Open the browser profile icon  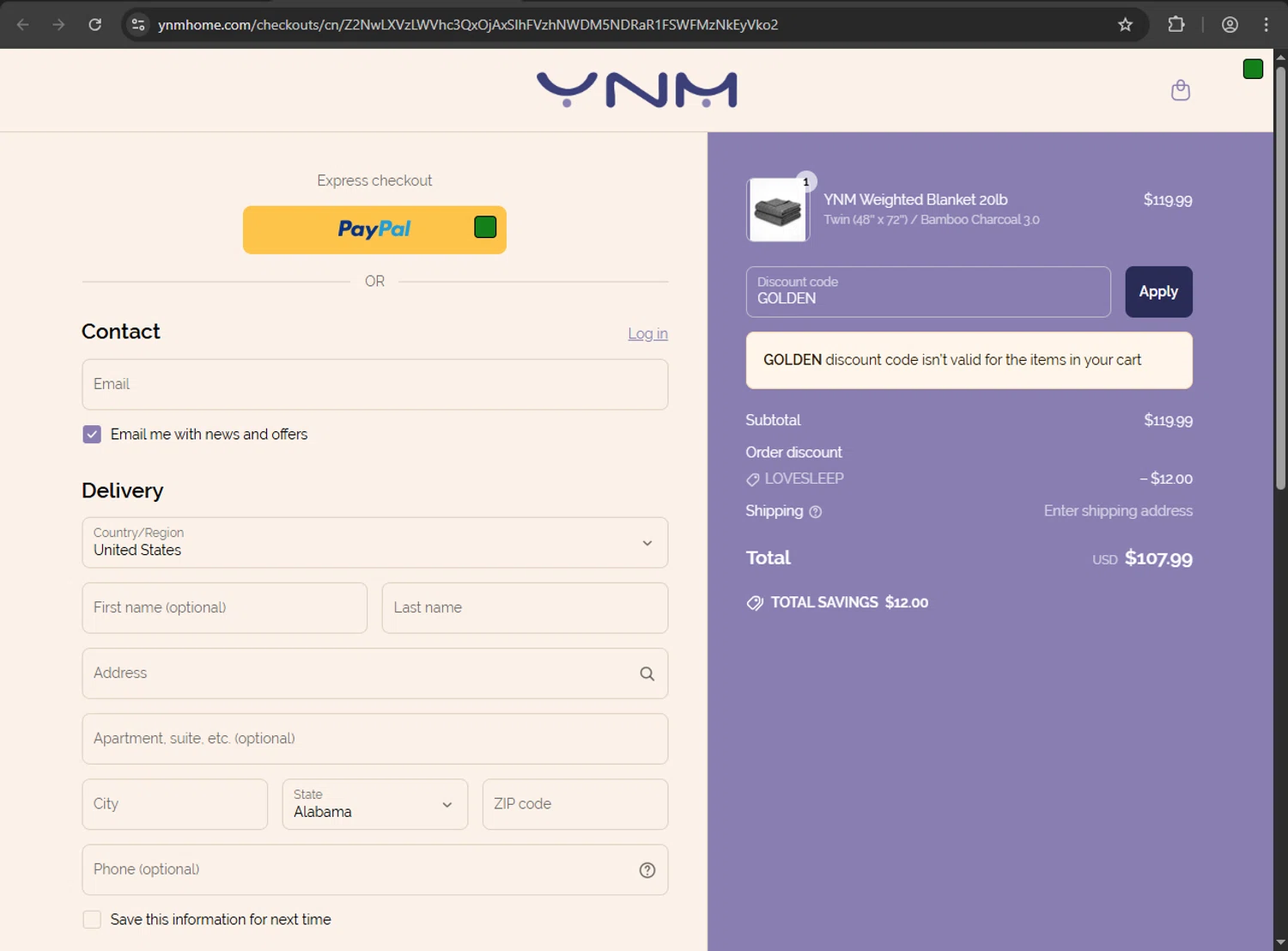[1230, 25]
